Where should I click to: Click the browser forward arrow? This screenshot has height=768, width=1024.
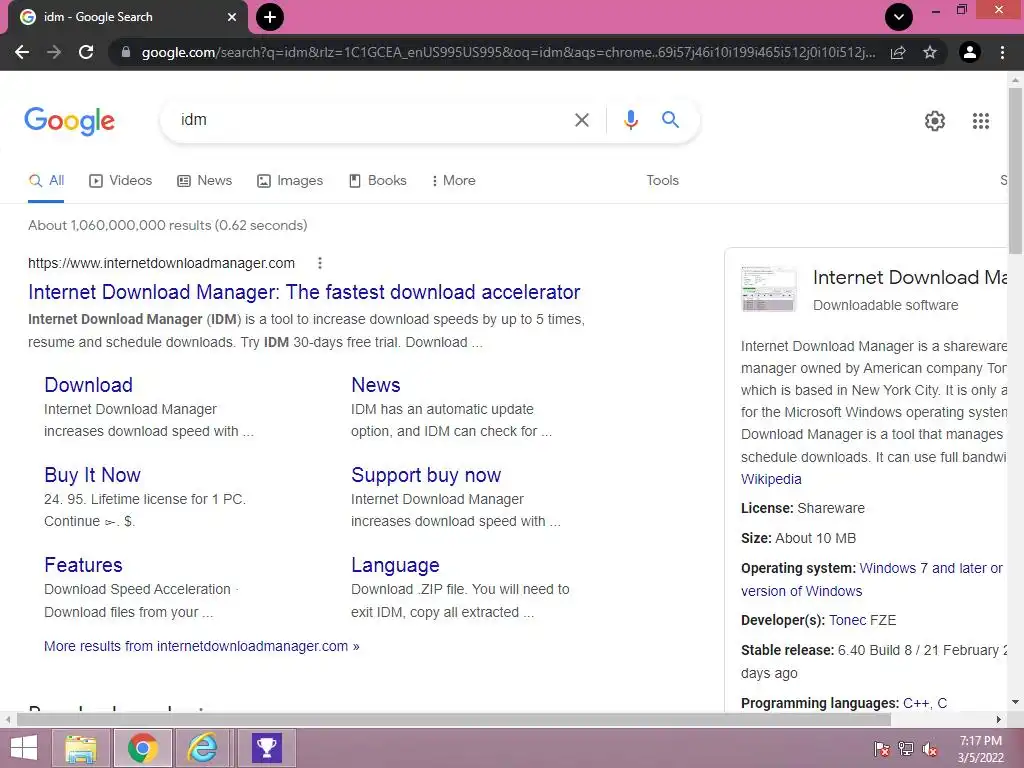(54, 52)
